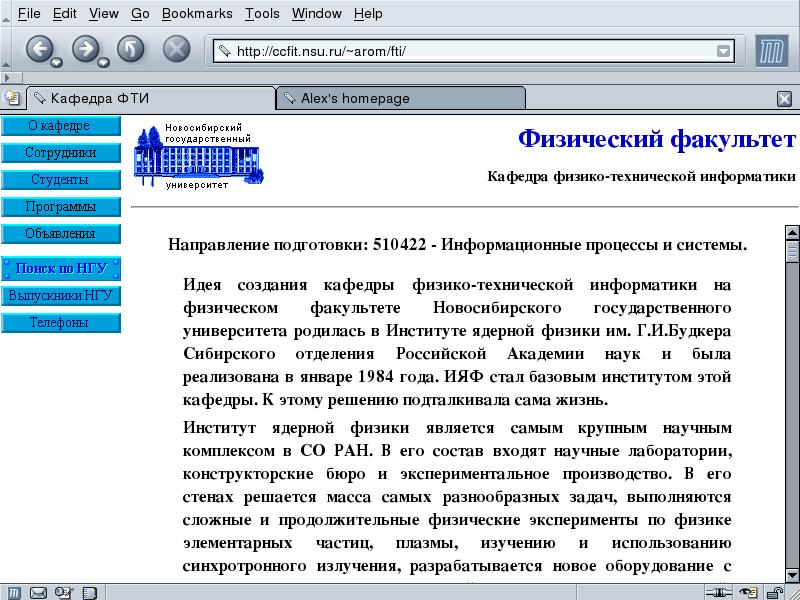Viewport: 800px width, 600px height.
Task: Click the bookmark icon inside the URL bar
Action: click(x=224, y=51)
